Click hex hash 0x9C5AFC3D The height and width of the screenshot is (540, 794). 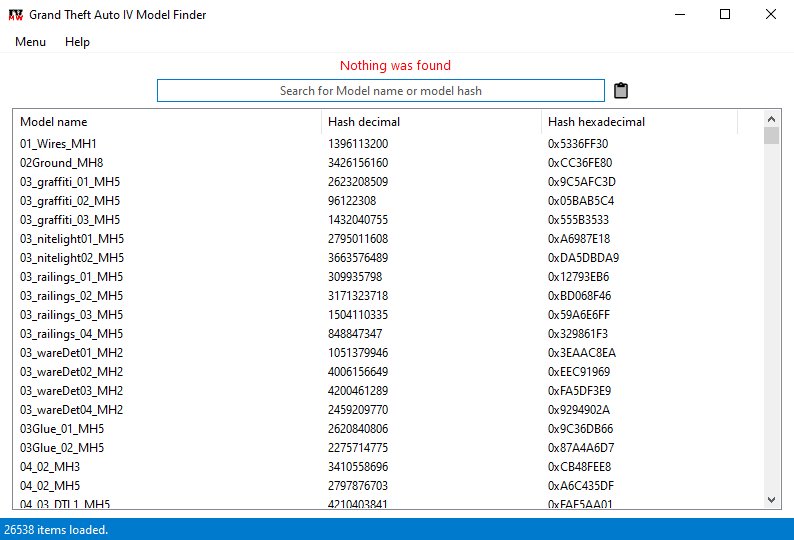(x=582, y=182)
